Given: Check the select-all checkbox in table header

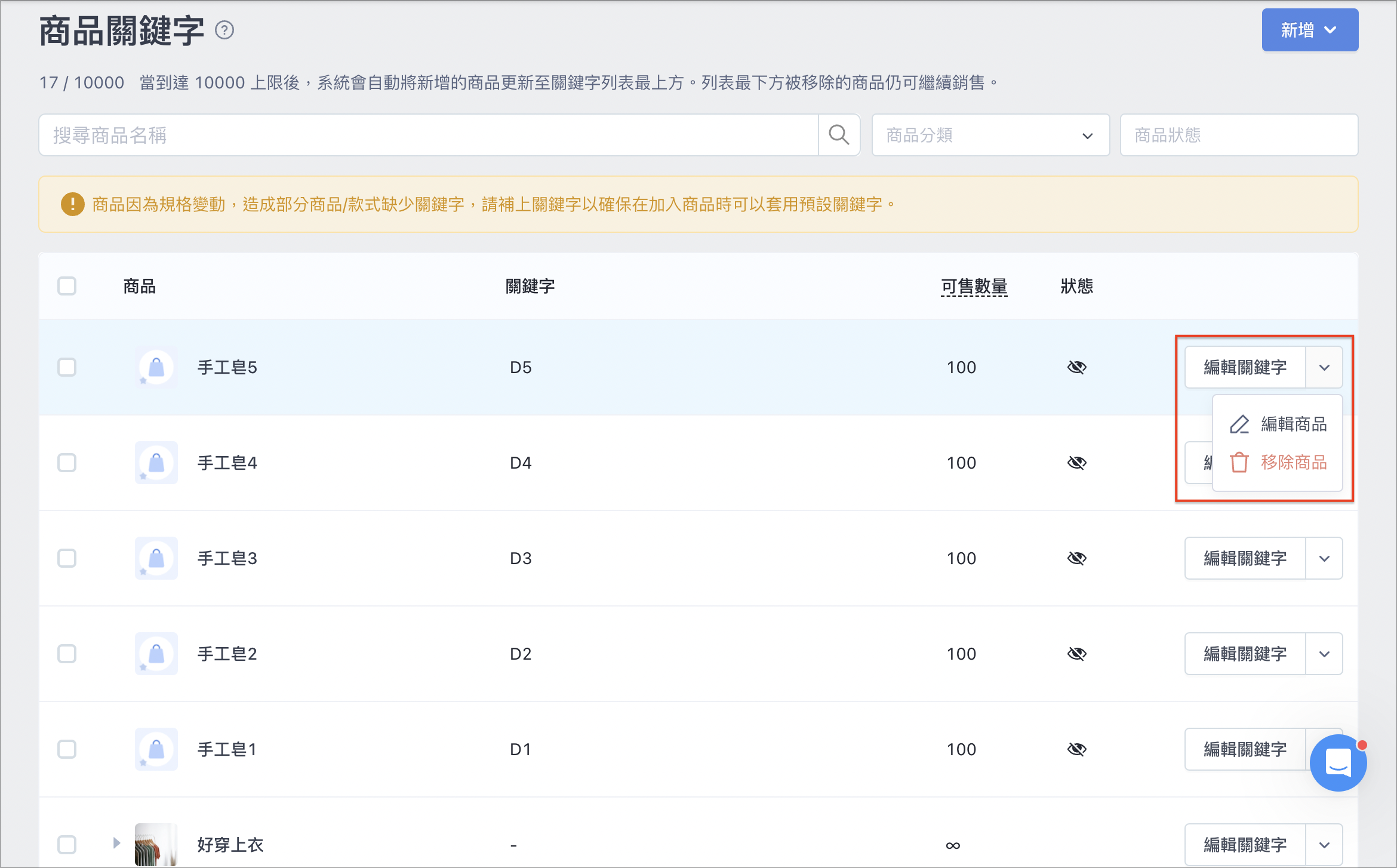Looking at the screenshot, I should coord(67,286).
